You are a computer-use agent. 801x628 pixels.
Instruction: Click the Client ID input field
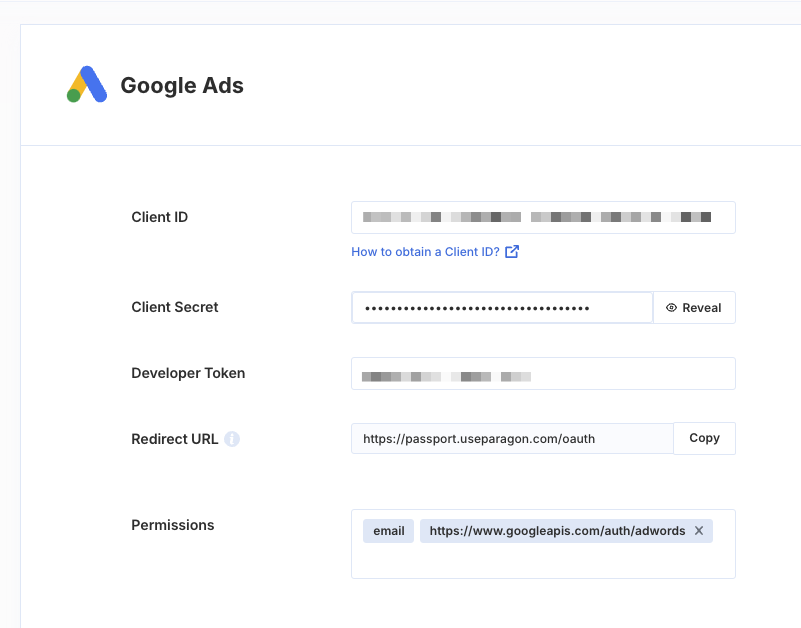pyautogui.click(x=543, y=218)
